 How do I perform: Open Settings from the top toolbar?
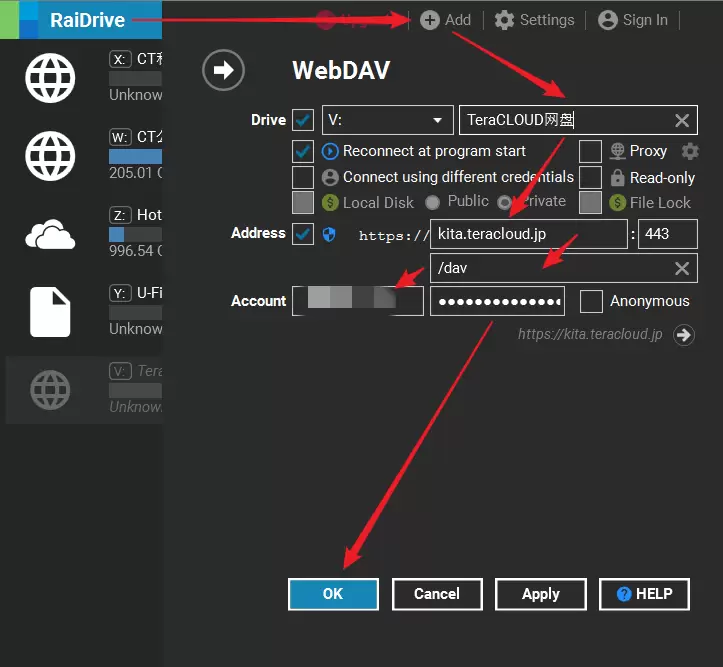[x=534, y=20]
